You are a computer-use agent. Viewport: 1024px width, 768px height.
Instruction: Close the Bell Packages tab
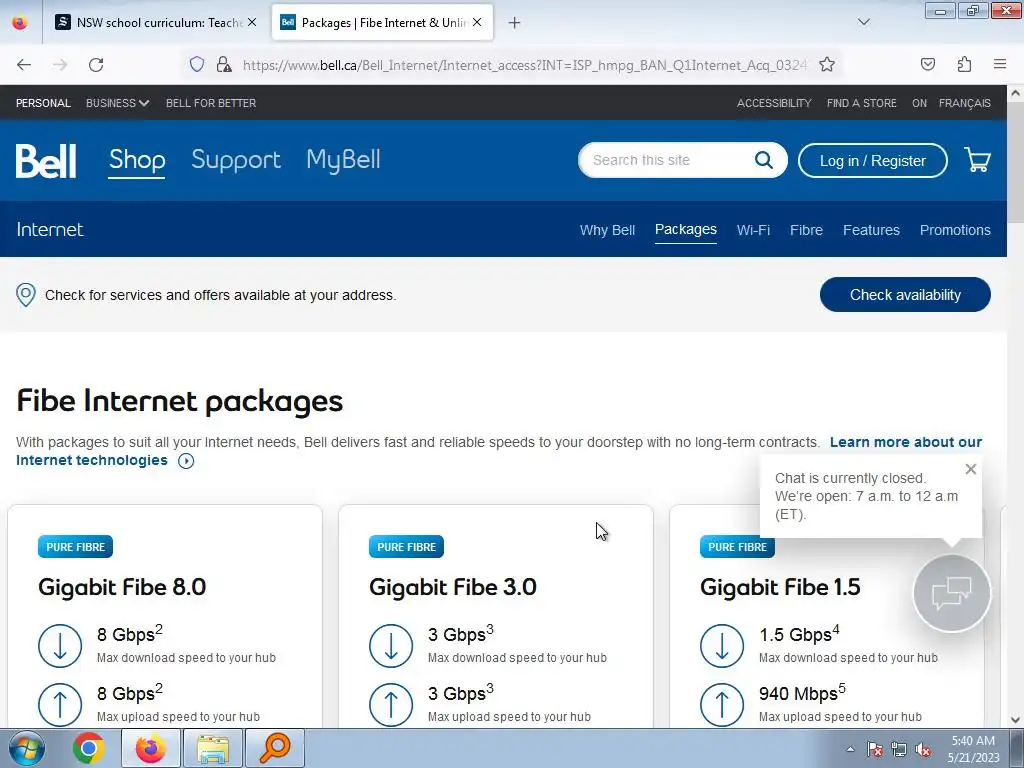tap(477, 22)
